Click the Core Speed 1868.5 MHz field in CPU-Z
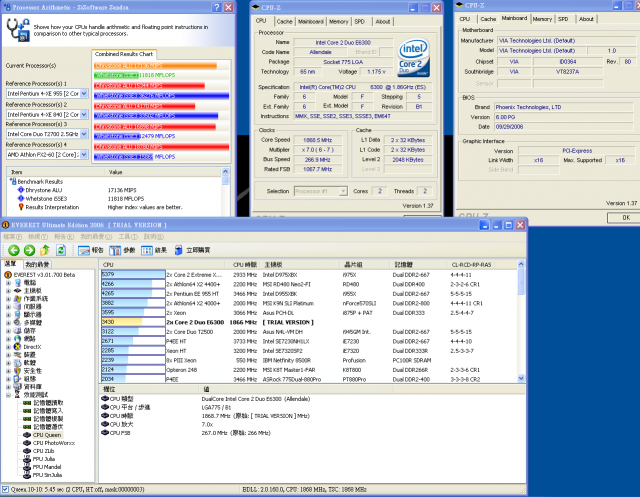 coord(318,140)
